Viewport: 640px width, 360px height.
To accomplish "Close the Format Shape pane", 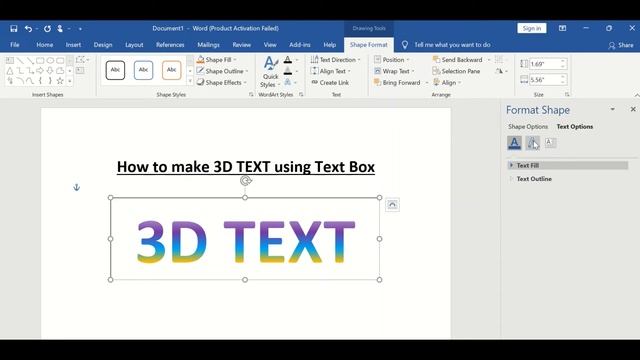I will (633, 109).
